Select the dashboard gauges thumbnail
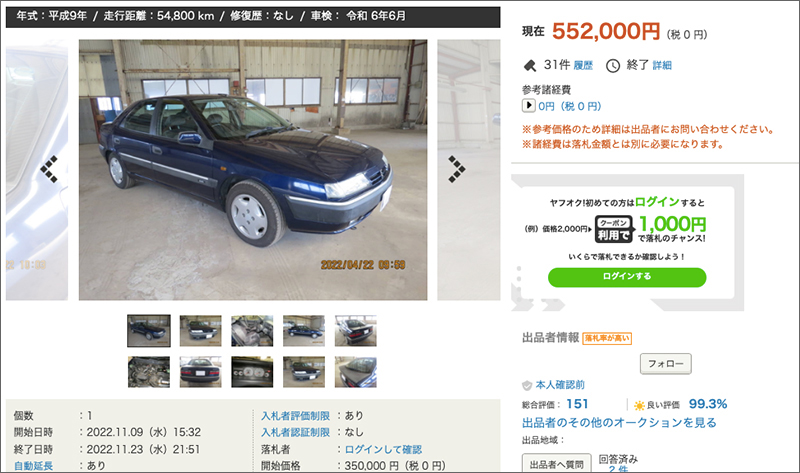The width and height of the screenshot is (800, 473). point(252,372)
